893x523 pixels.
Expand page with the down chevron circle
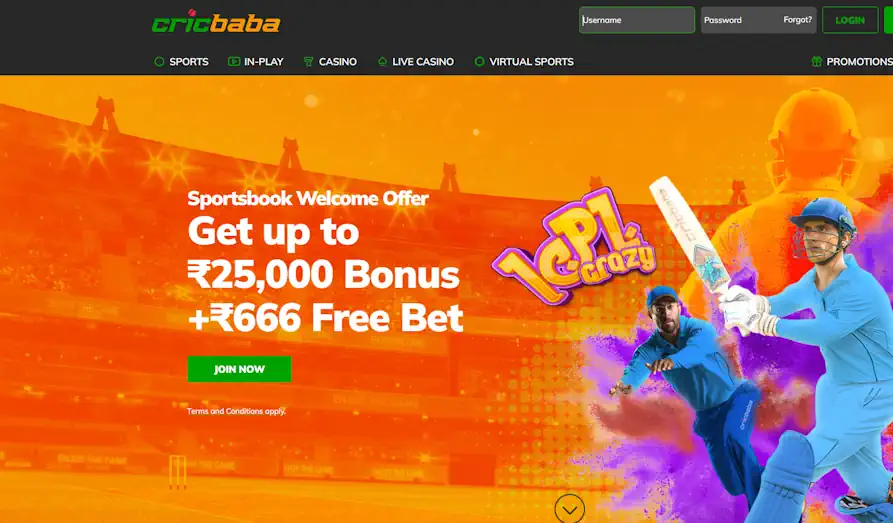[570, 509]
